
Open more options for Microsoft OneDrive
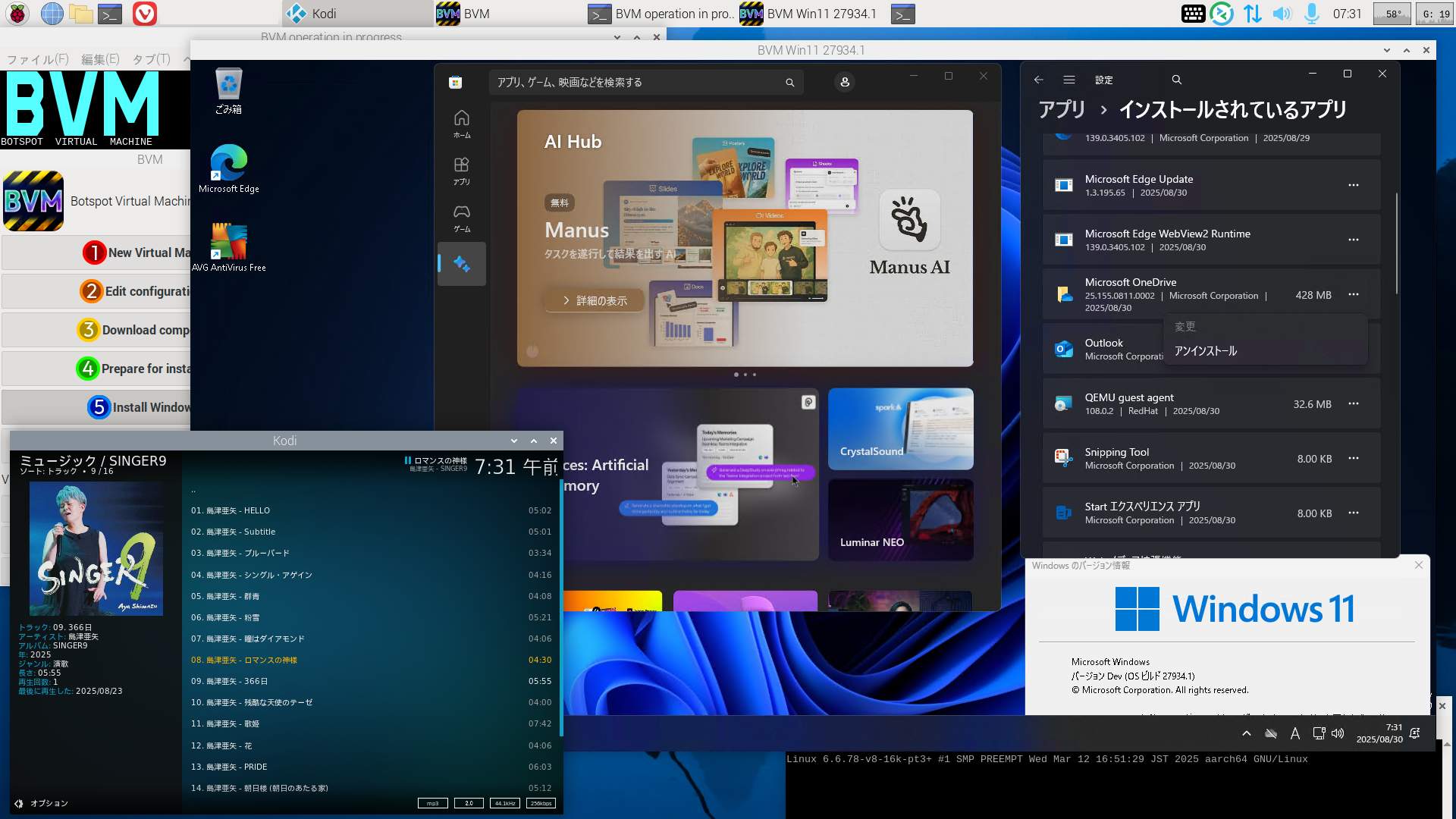tap(1354, 294)
